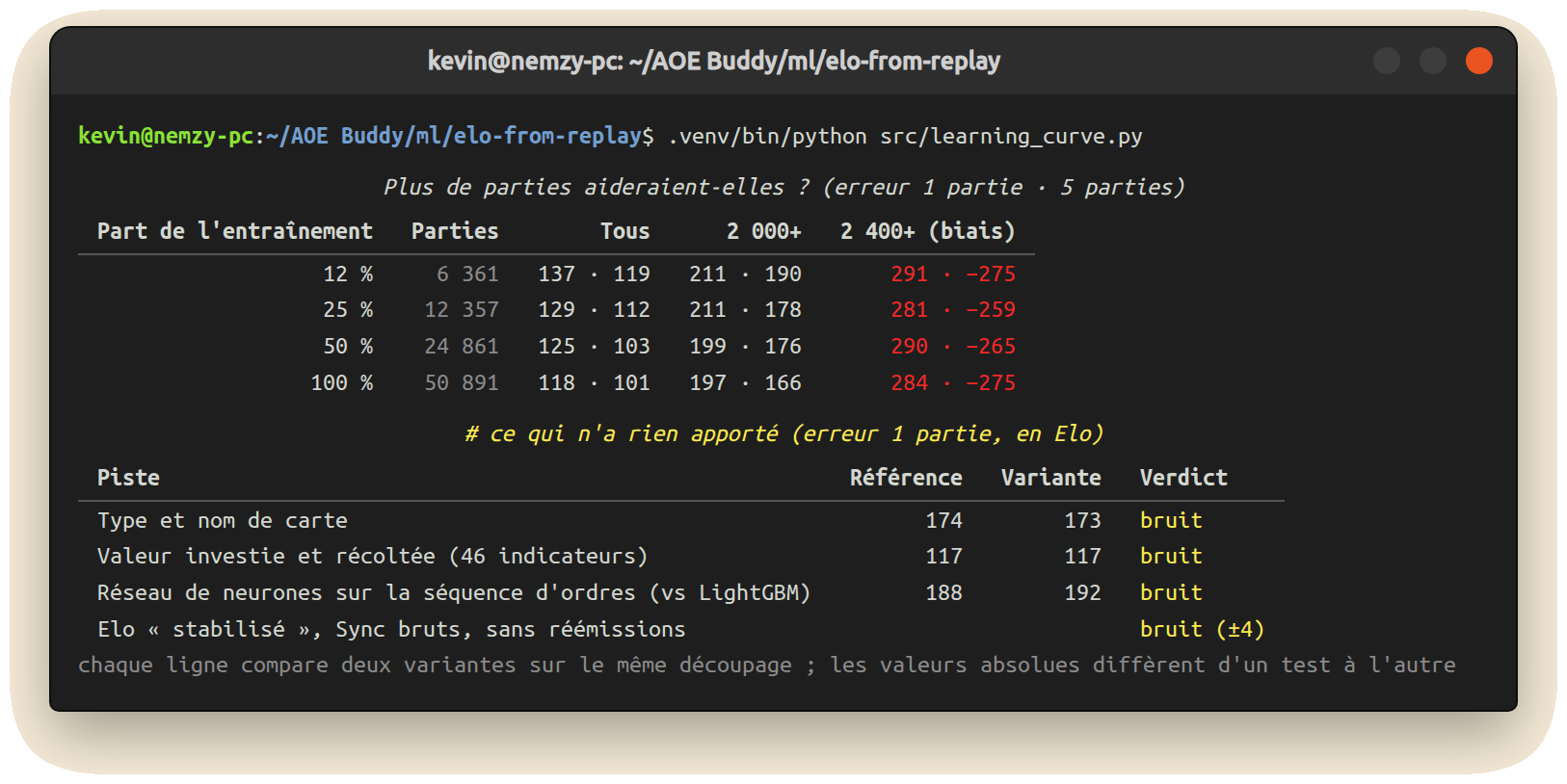Click the '6 361' parties value
This screenshot has width=1567, height=784.
pyautogui.click(x=467, y=274)
